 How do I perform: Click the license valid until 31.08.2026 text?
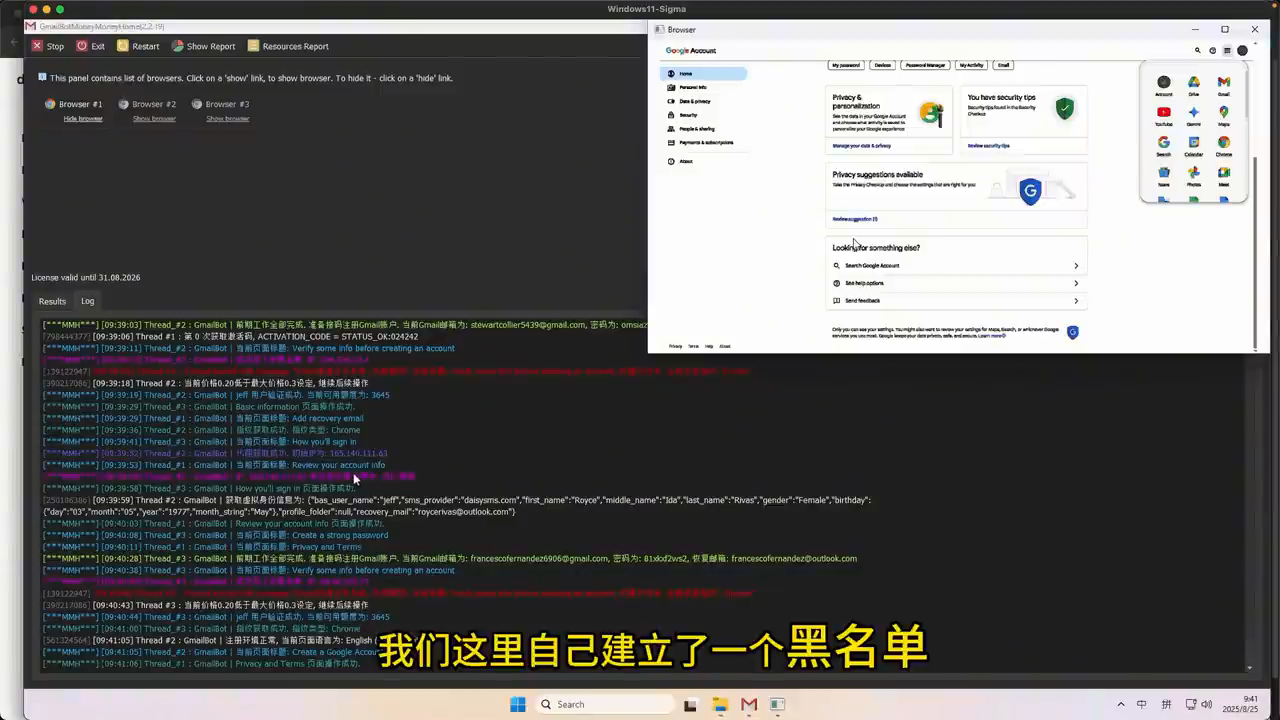86,277
